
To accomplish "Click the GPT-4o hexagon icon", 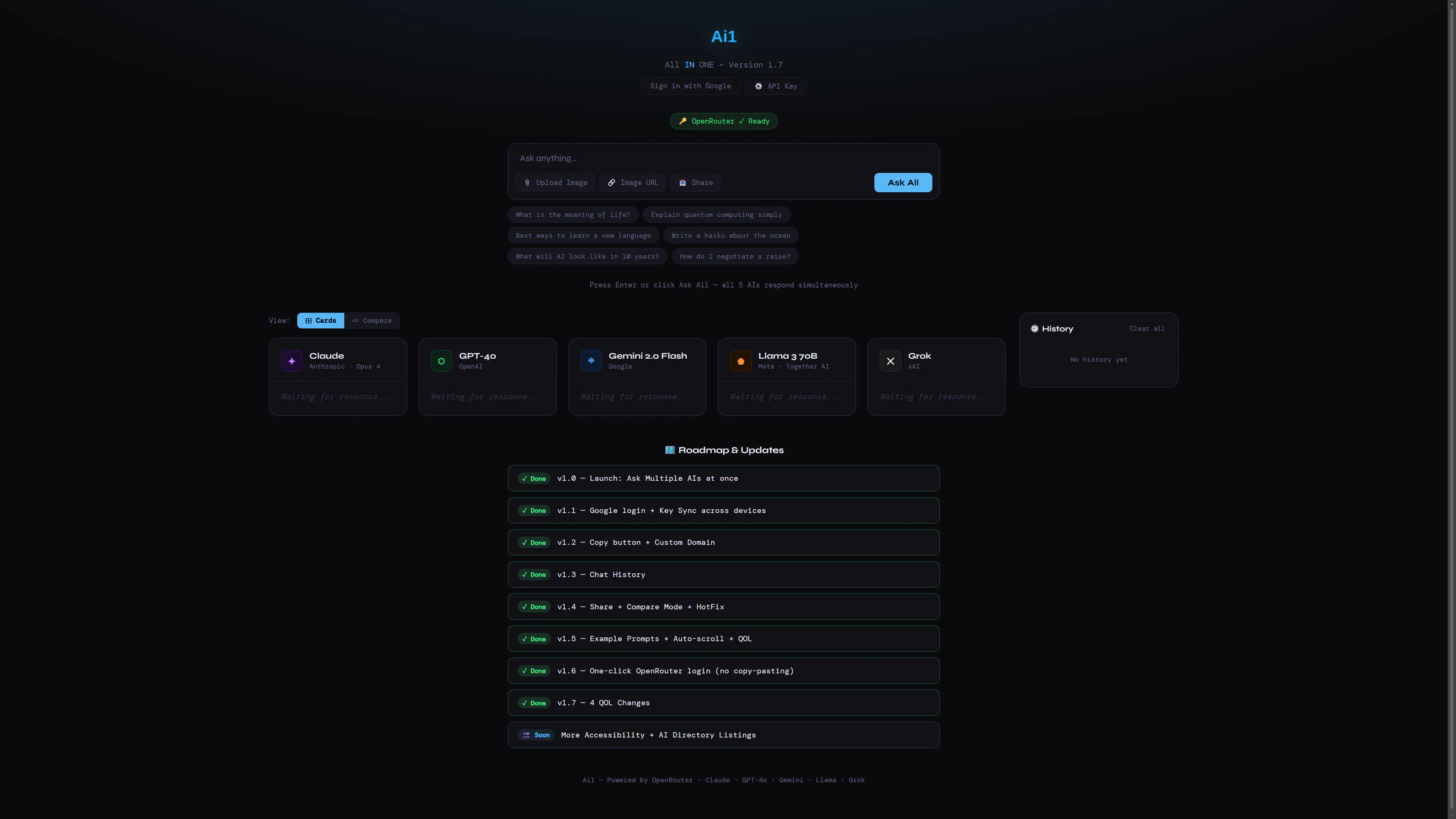I will (441, 361).
